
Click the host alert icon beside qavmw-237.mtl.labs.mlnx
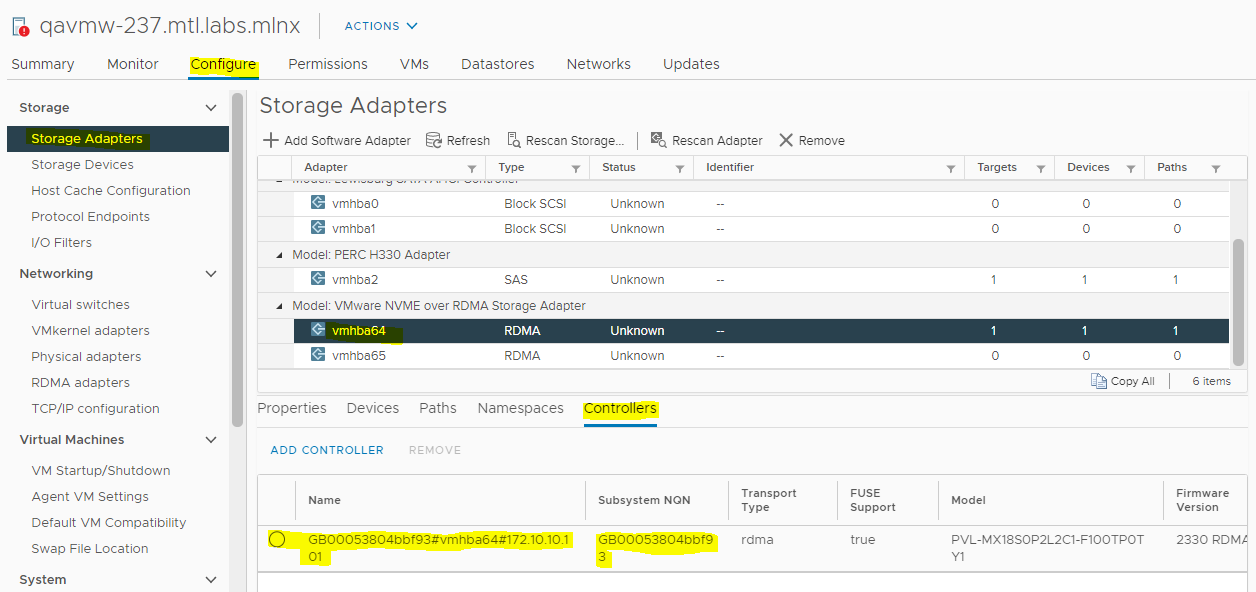tap(20, 27)
